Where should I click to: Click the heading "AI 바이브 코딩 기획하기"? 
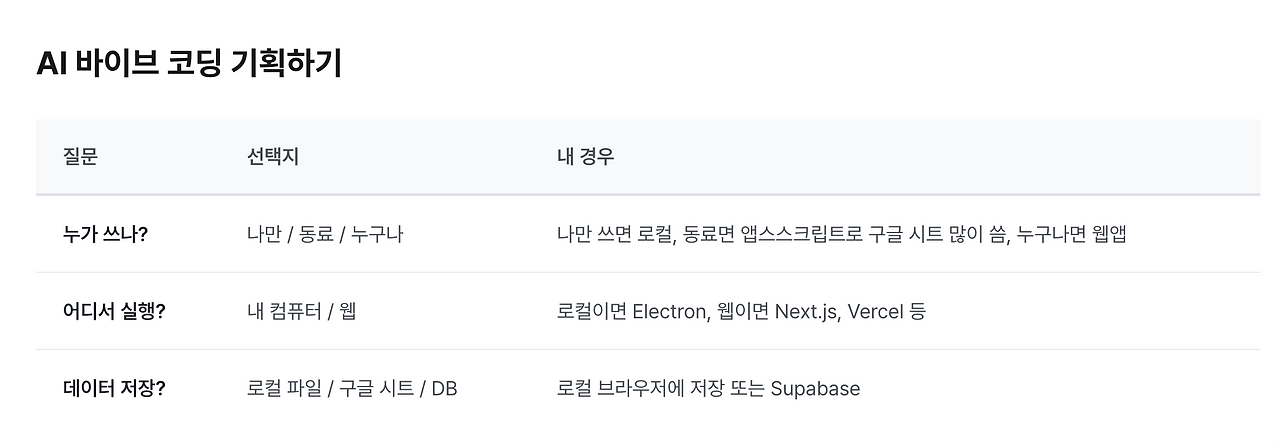coord(189,64)
